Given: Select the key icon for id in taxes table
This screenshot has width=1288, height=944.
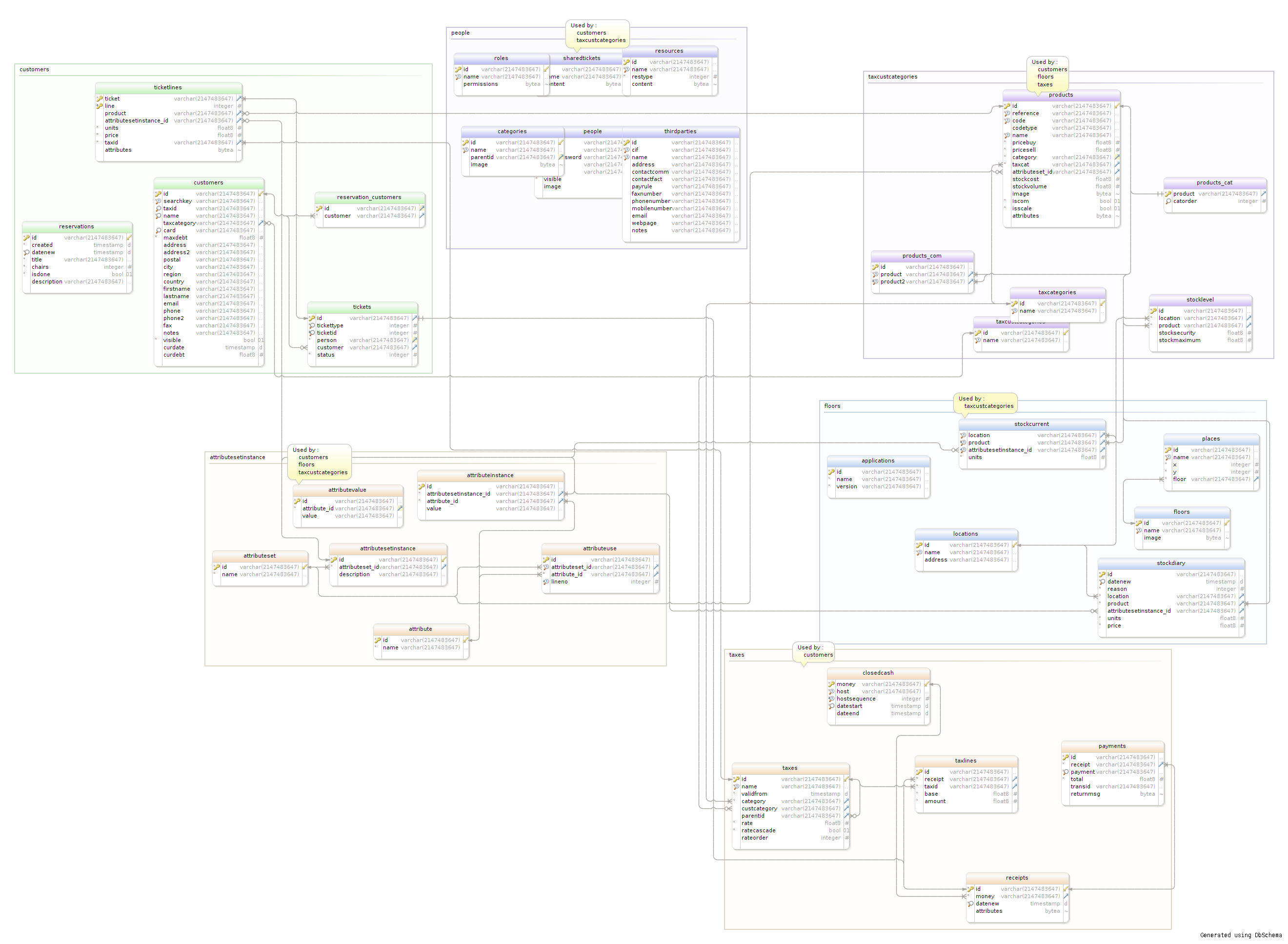Looking at the screenshot, I should (736, 780).
